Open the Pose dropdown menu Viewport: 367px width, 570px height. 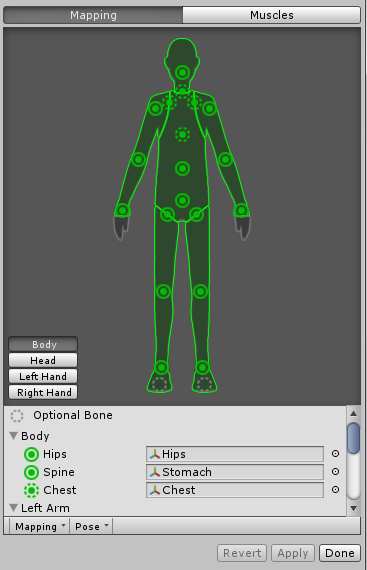[x=92, y=526]
